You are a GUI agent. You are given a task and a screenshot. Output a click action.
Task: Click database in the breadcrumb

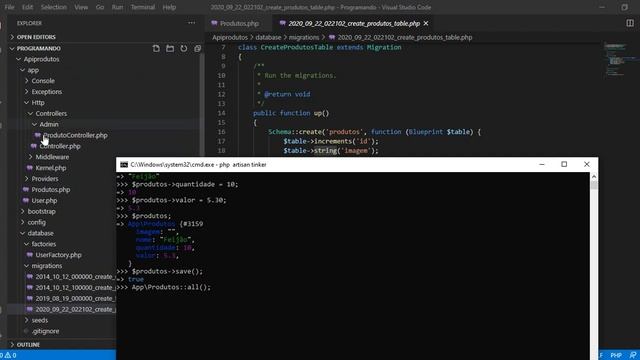pos(268,37)
